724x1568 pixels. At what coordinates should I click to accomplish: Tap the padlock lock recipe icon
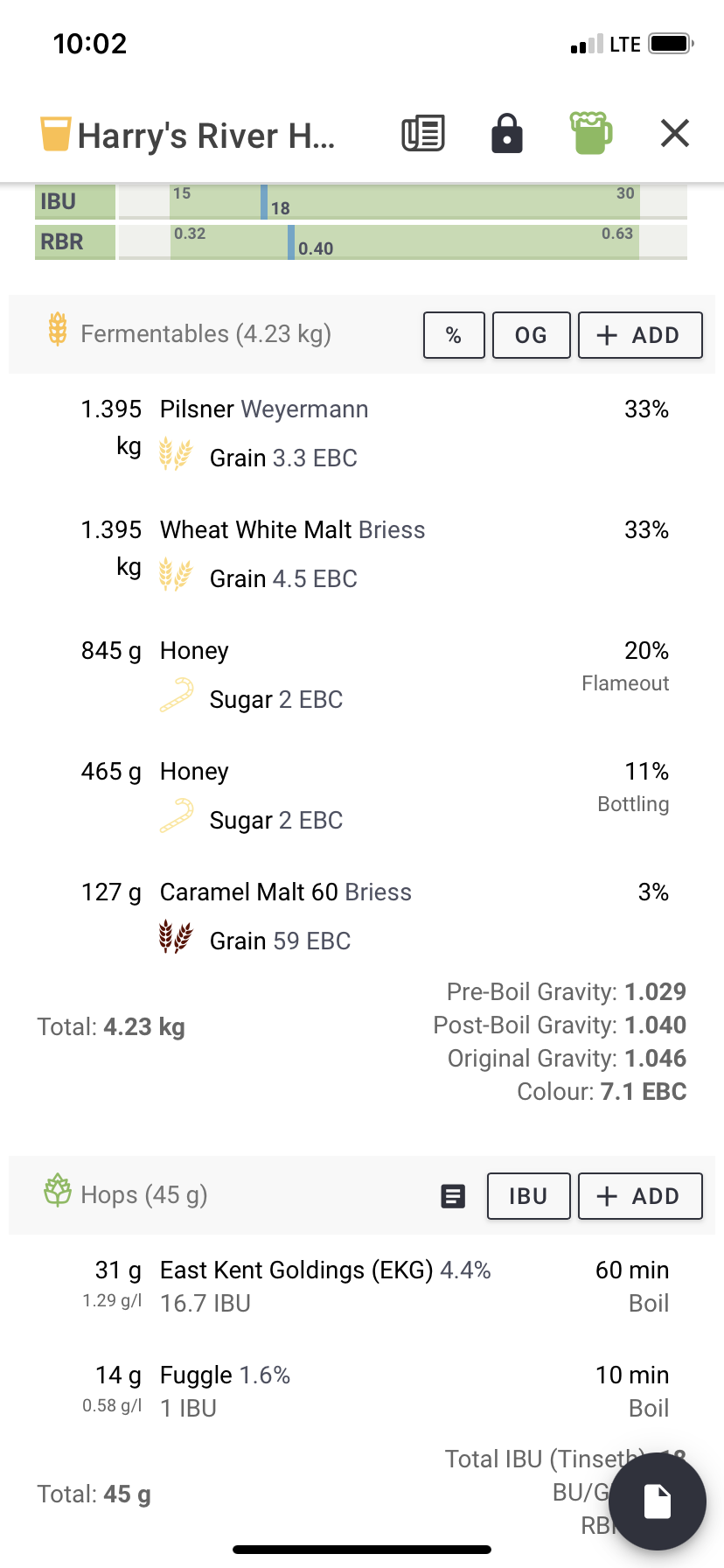tap(507, 134)
